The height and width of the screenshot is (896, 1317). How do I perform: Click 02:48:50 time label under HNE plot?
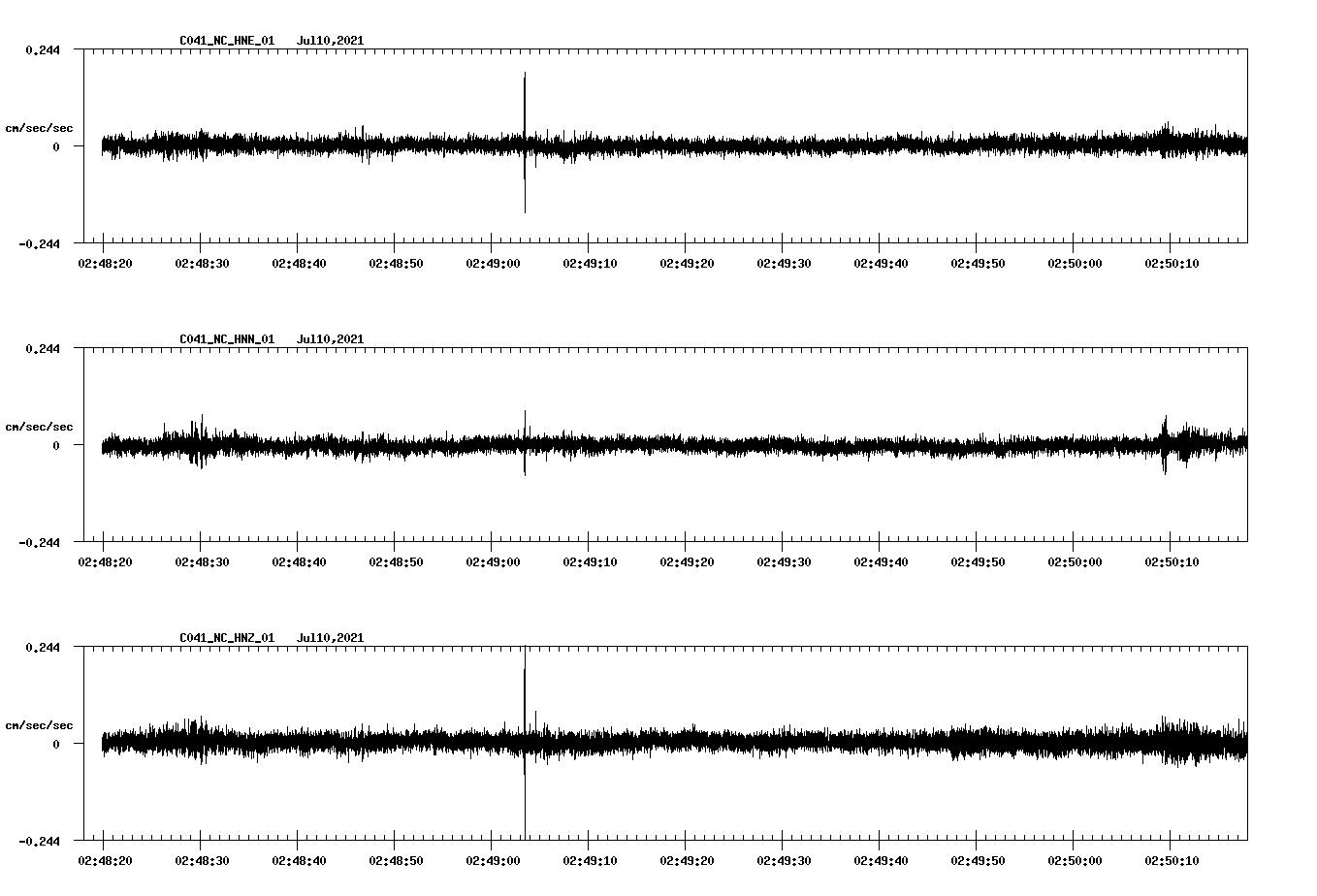396,263
